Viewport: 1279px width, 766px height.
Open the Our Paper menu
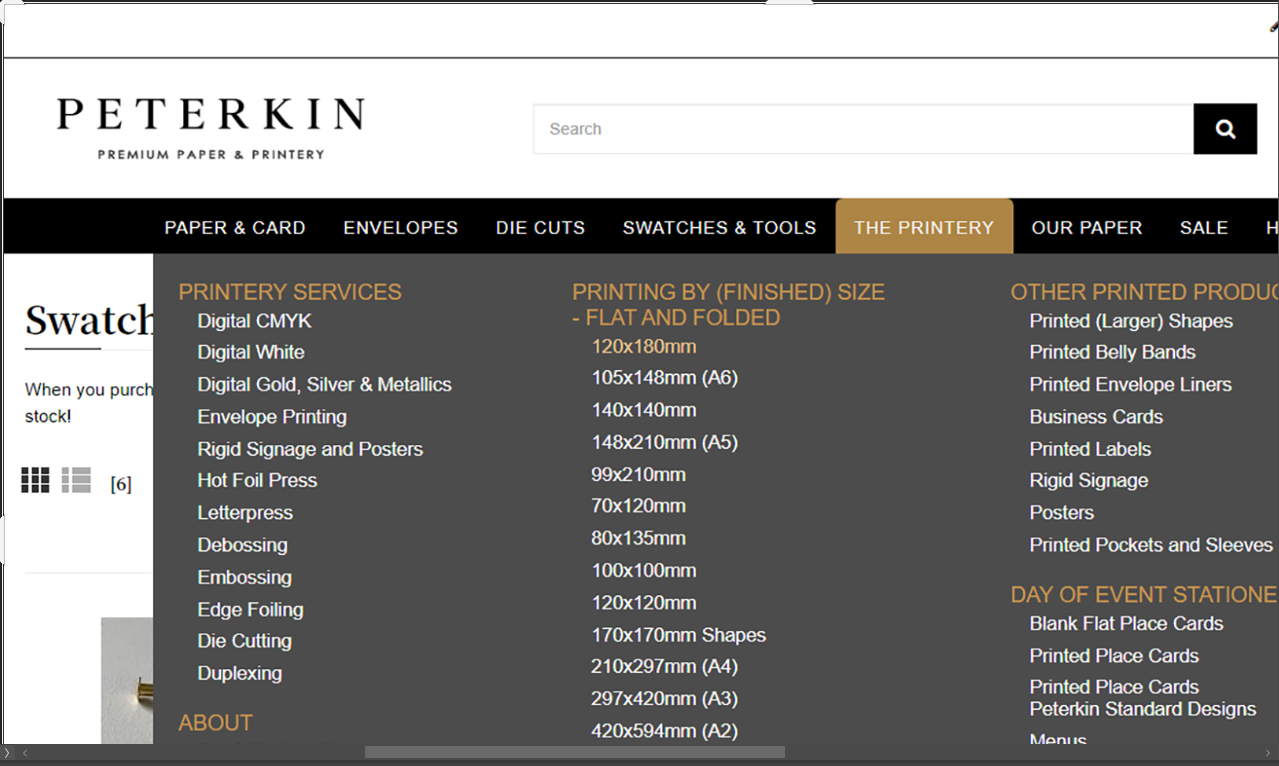(1086, 228)
